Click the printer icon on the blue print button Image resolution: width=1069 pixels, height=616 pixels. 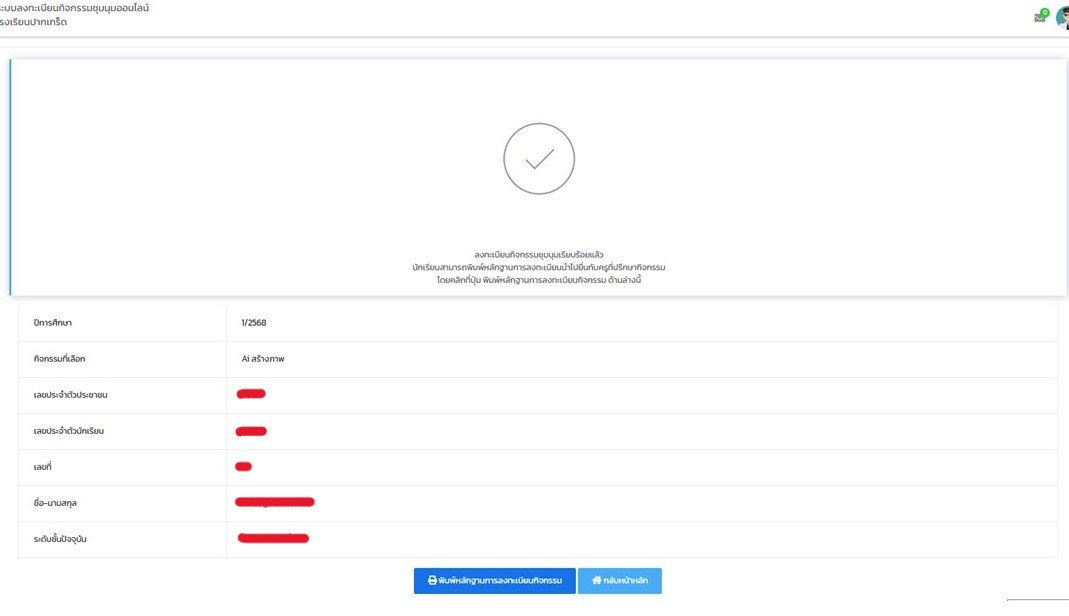(x=432, y=581)
